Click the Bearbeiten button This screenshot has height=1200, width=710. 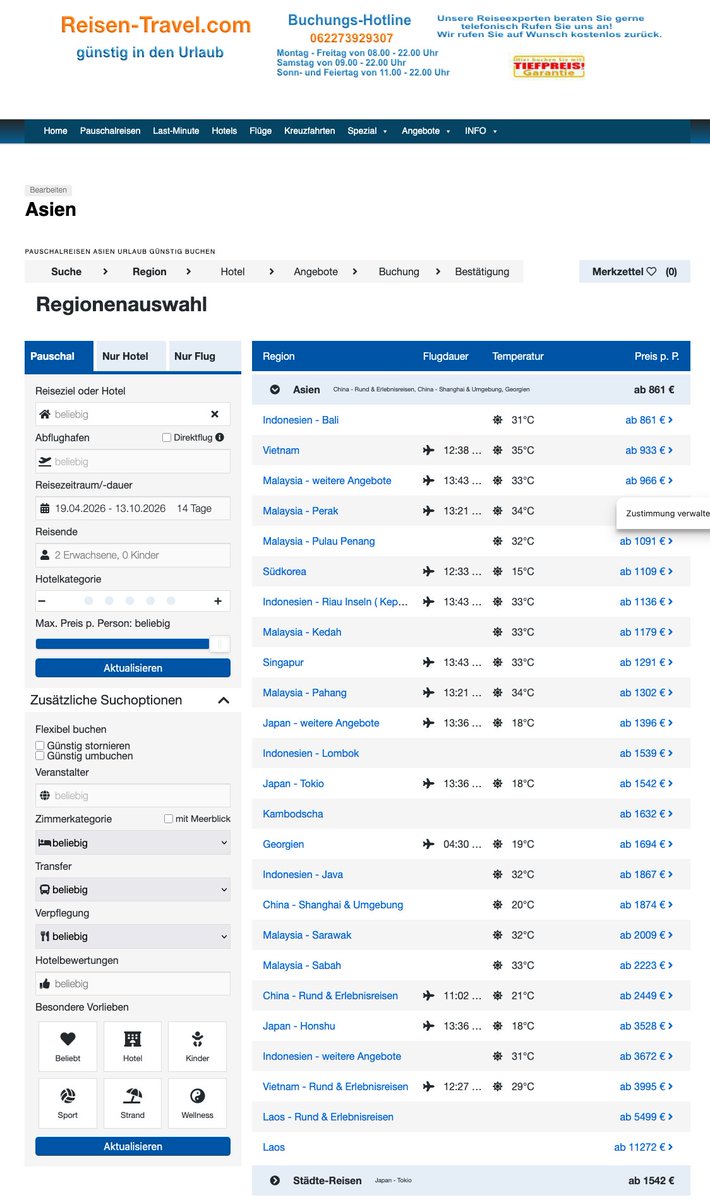coord(48,189)
